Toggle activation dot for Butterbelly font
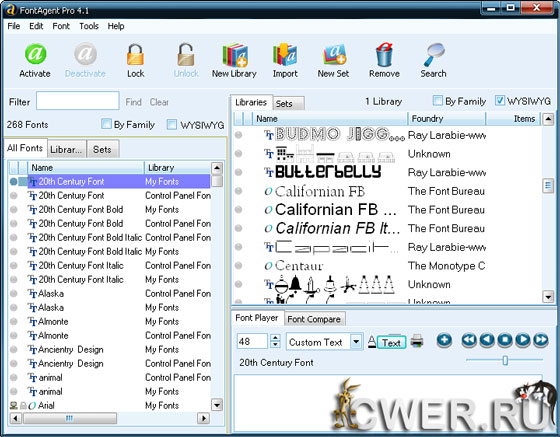Viewport: 560px width, 437px height. [238, 172]
